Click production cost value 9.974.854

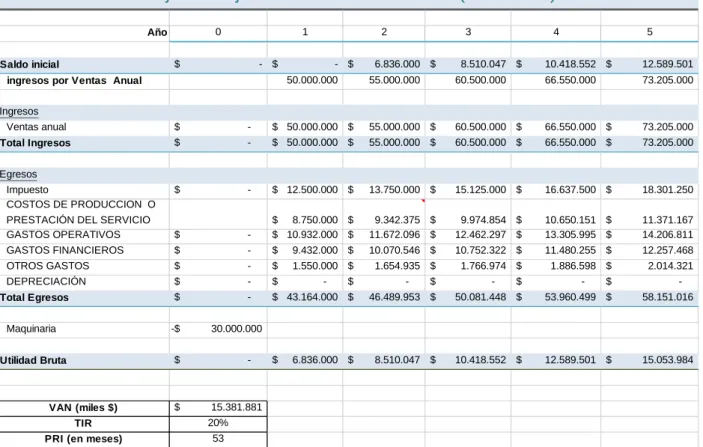(483, 220)
